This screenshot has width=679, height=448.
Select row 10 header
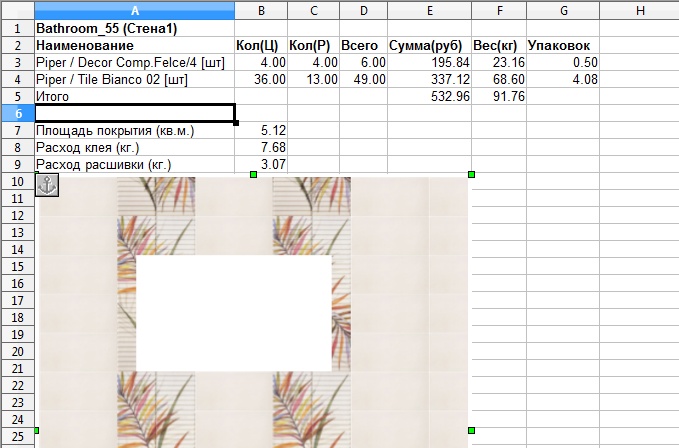coord(17,181)
